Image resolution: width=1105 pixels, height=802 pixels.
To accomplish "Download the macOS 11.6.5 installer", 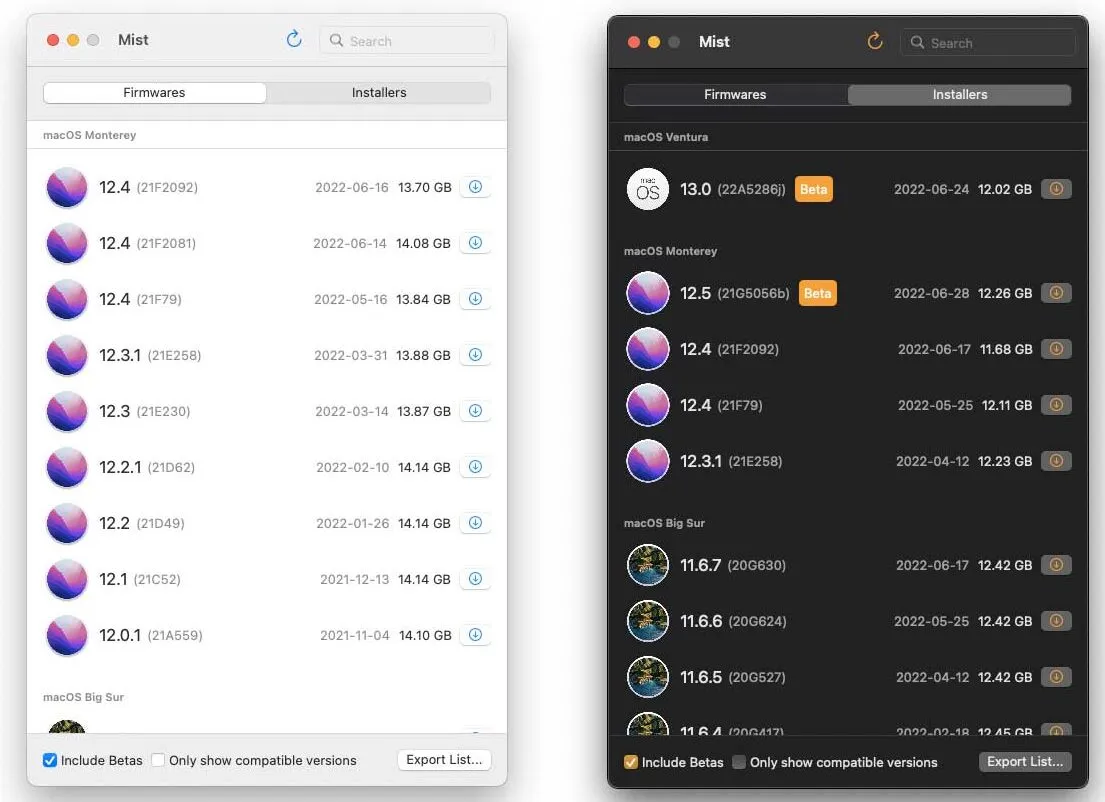I will [x=1057, y=677].
